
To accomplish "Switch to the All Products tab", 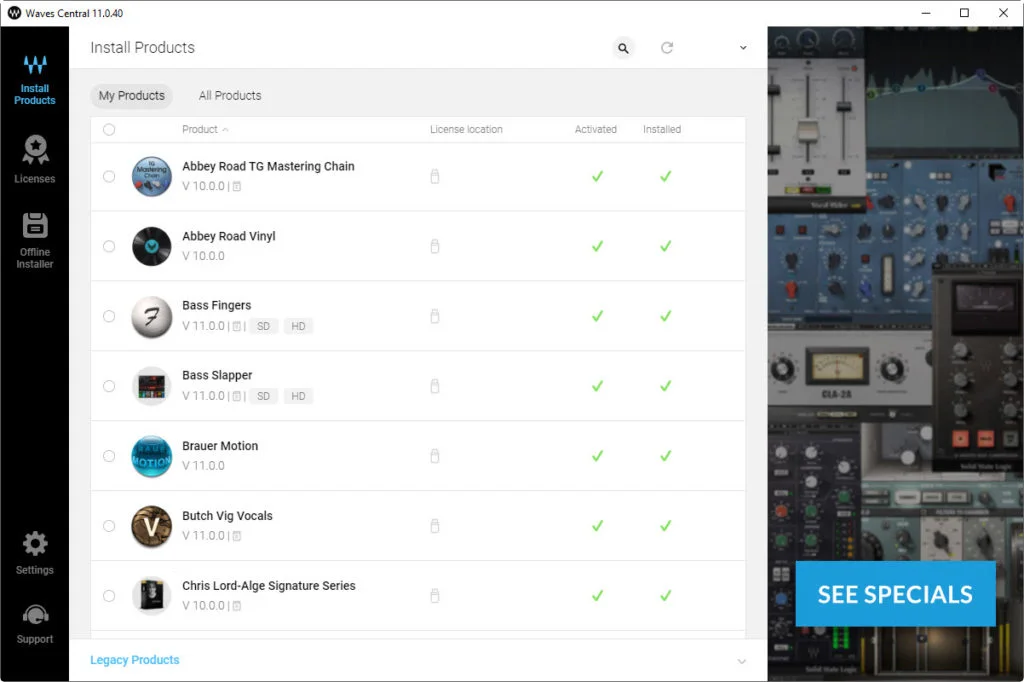I will pos(230,95).
